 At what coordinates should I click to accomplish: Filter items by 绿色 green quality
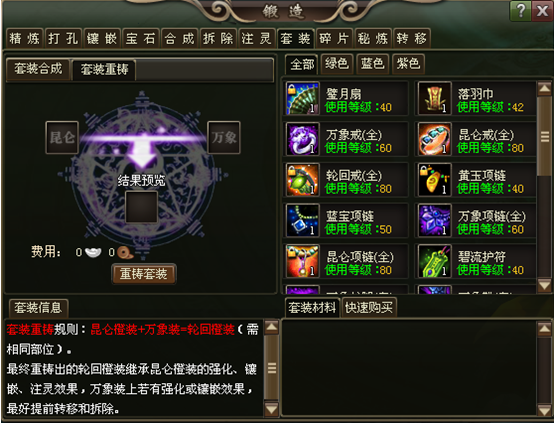point(337,64)
